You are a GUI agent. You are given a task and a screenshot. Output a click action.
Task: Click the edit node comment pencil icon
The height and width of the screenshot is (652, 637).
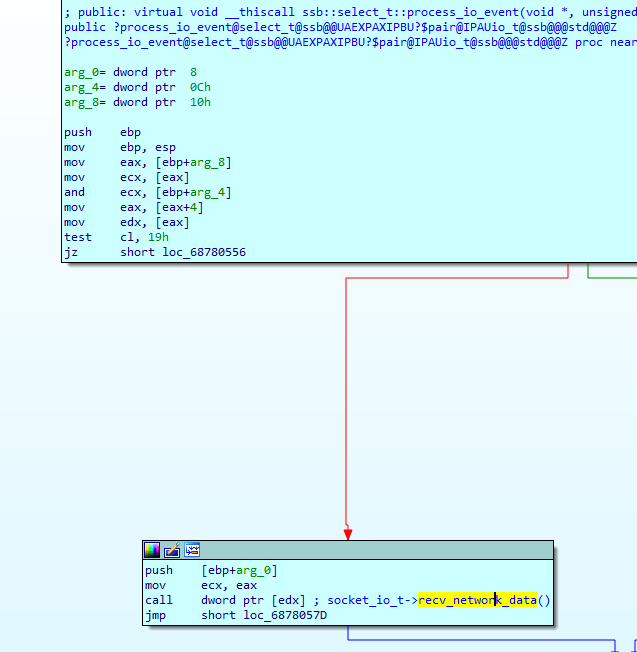[172, 550]
